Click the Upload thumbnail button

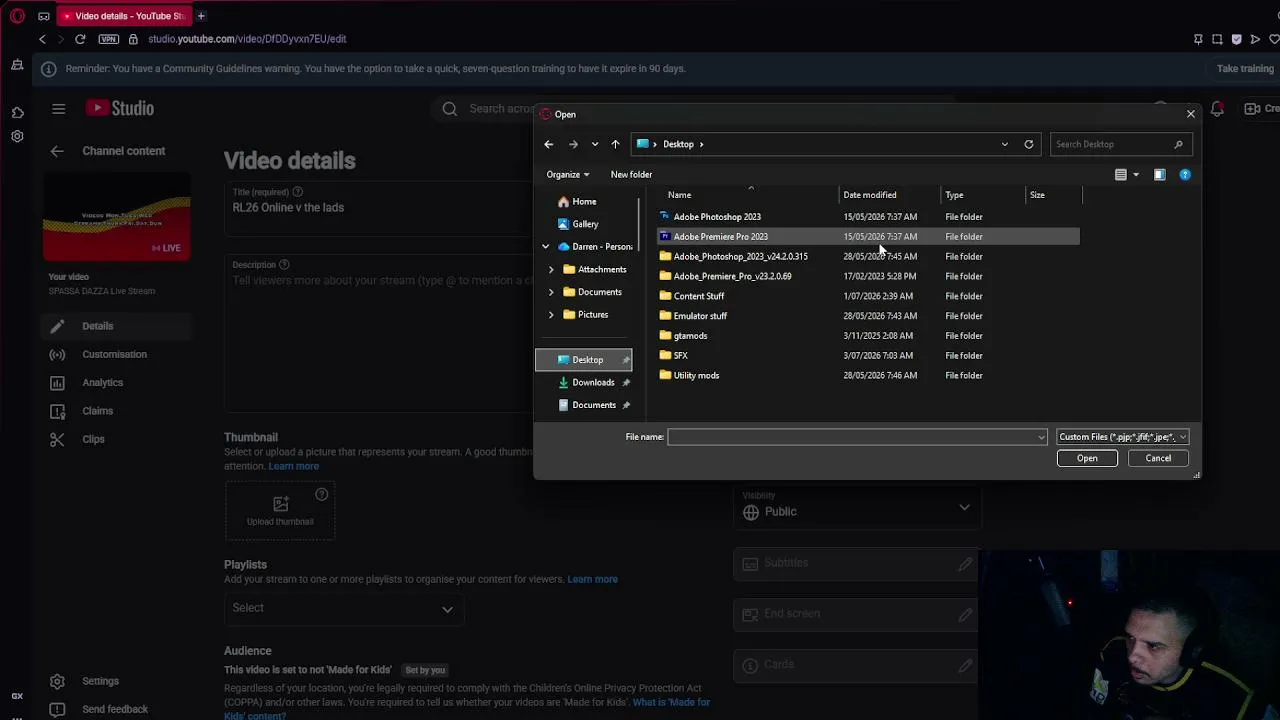(280, 510)
